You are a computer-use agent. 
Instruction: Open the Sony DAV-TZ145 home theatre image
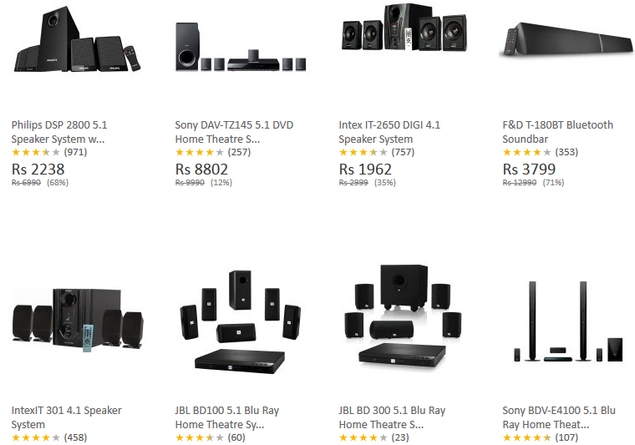(x=241, y=47)
